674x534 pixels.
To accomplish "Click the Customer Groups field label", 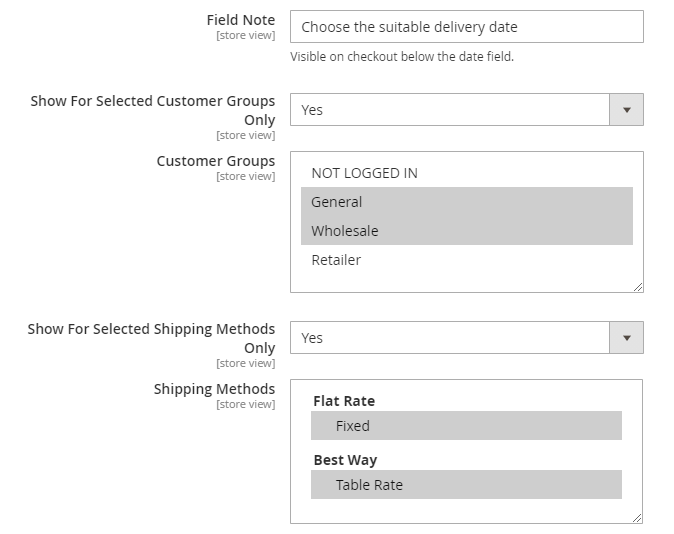I will [x=215, y=161].
